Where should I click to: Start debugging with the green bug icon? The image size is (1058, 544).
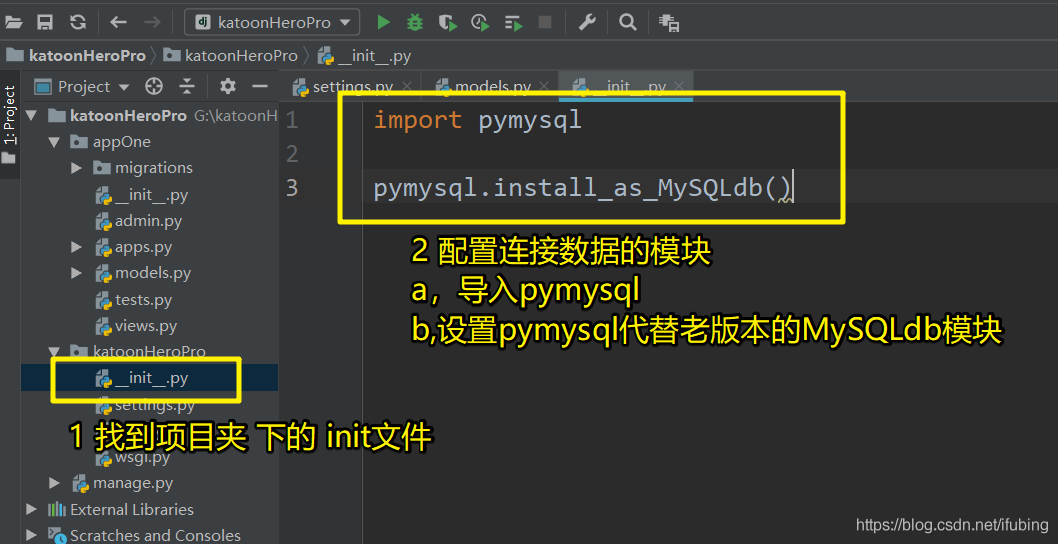click(x=415, y=22)
